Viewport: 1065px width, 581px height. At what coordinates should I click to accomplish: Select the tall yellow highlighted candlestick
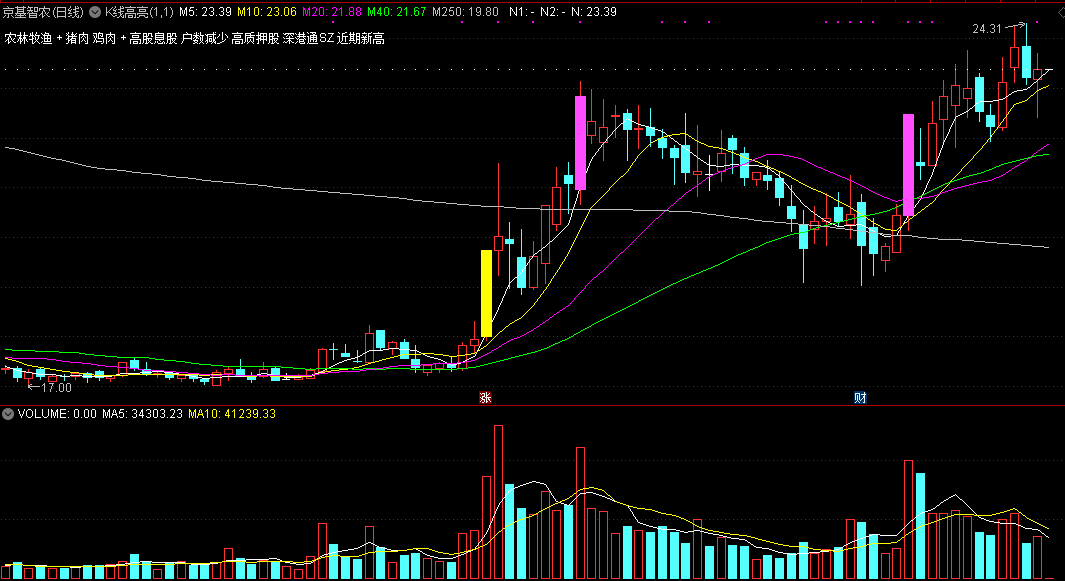coord(486,294)
